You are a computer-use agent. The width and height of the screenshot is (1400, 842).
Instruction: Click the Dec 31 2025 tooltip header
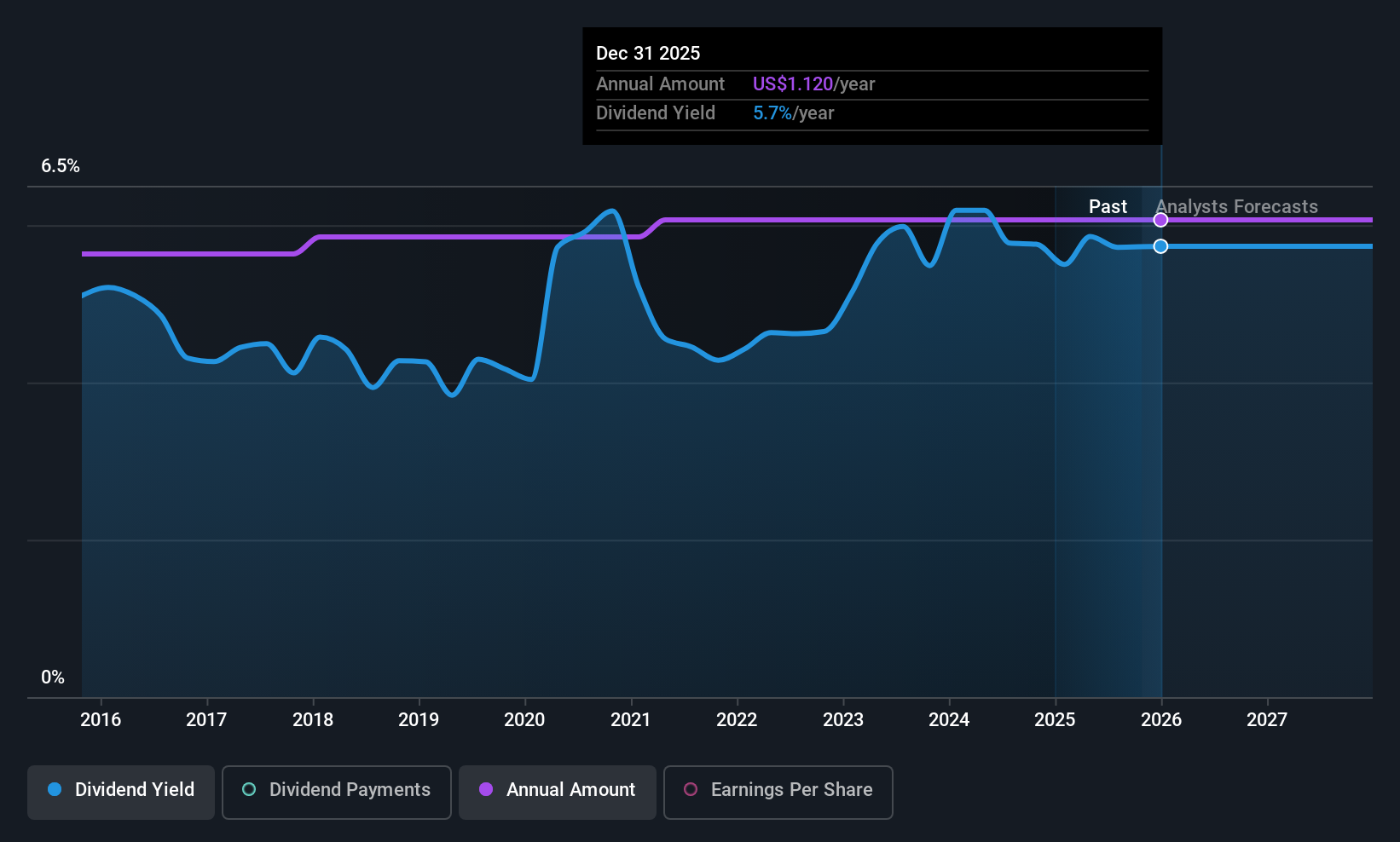pyautogui.click(x=648, y=52)
